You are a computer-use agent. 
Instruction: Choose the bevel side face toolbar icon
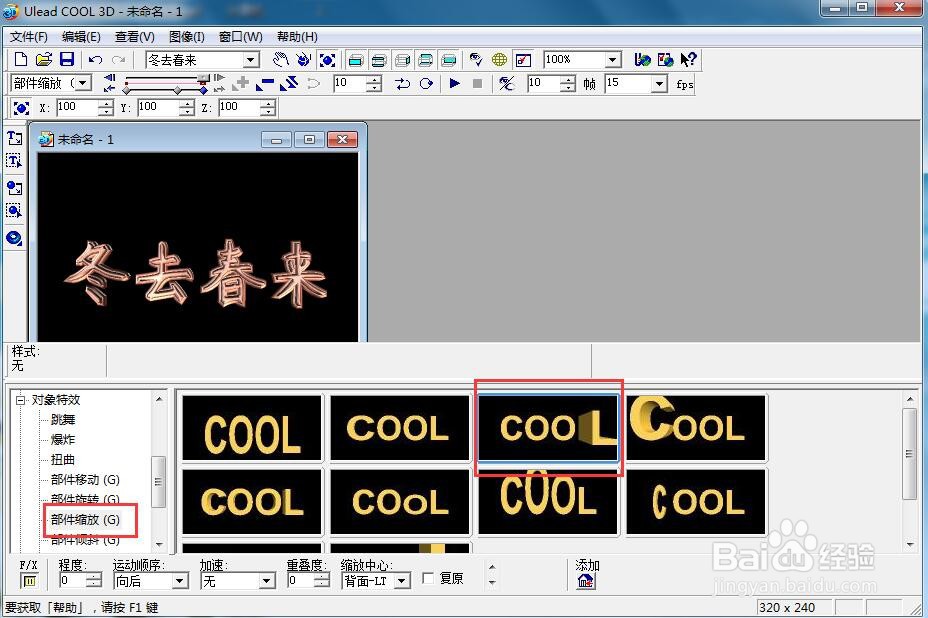[x=379, y=59]
